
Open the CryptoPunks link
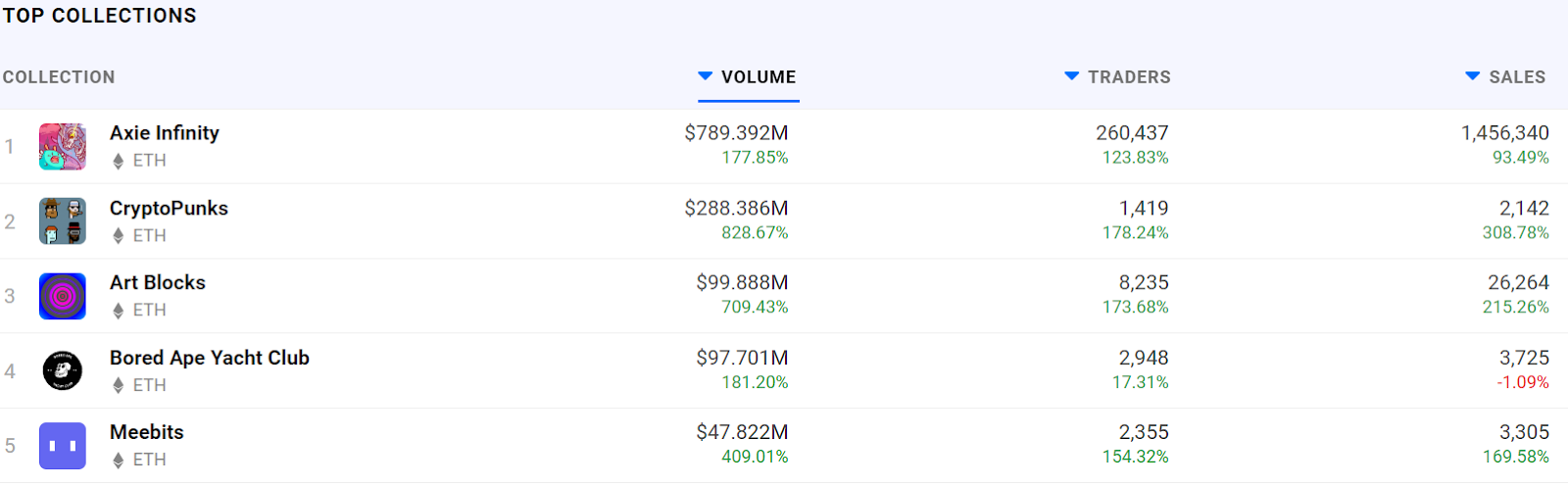169,209
